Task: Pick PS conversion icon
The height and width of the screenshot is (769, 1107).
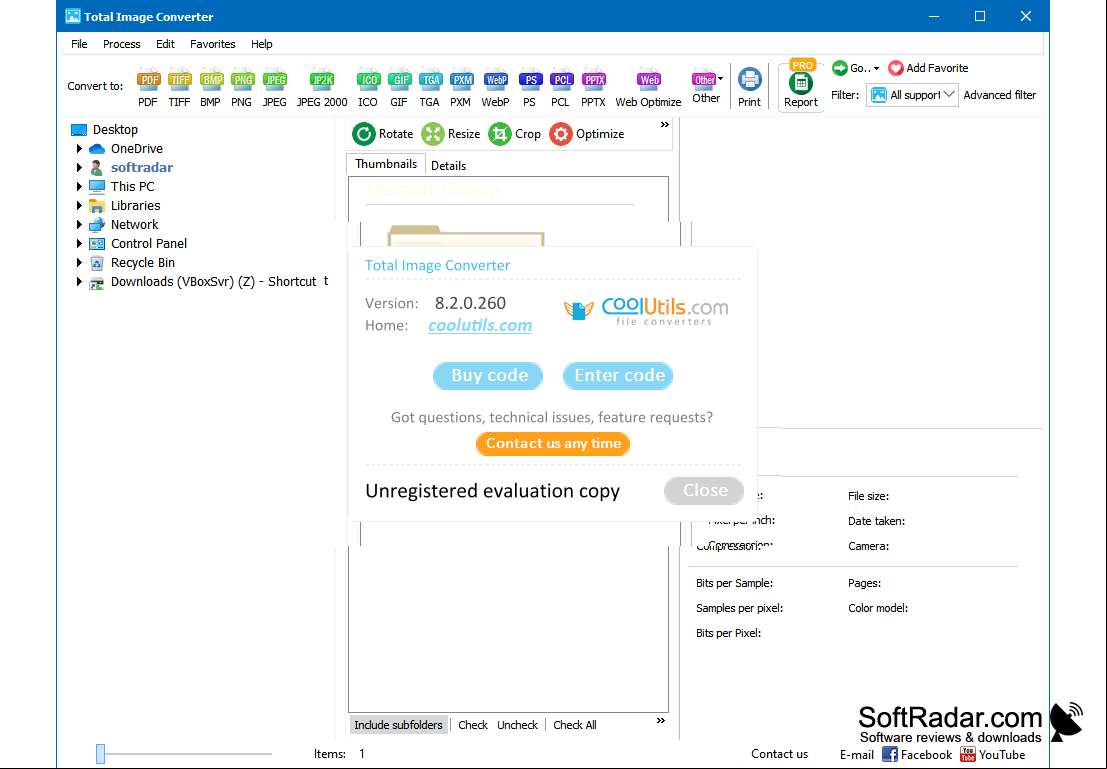Action: pos(529,80)
